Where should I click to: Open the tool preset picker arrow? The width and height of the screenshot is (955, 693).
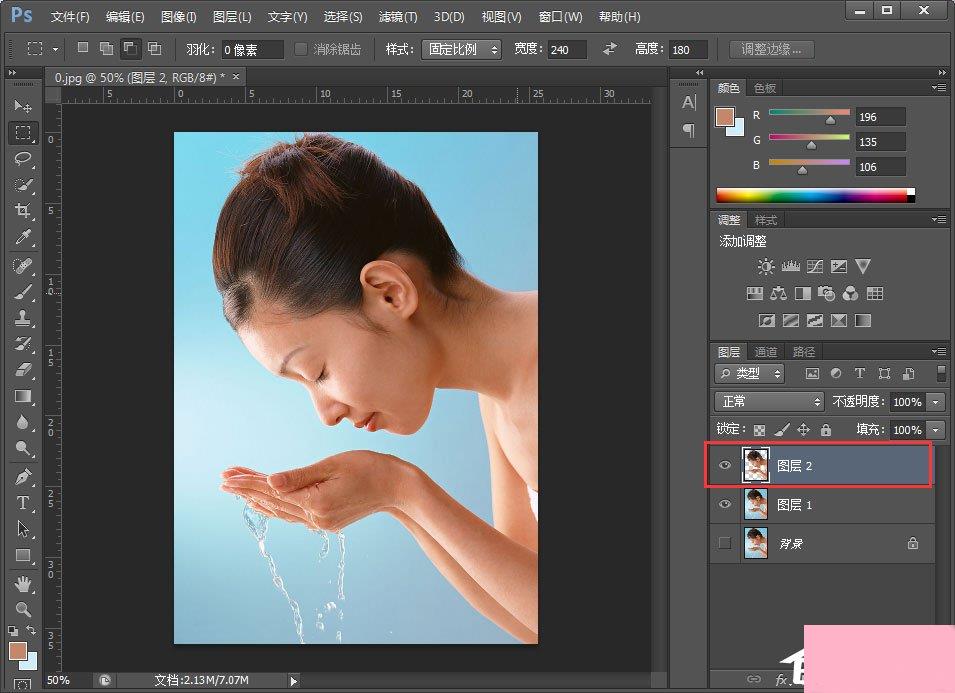[x=55, y=49]
